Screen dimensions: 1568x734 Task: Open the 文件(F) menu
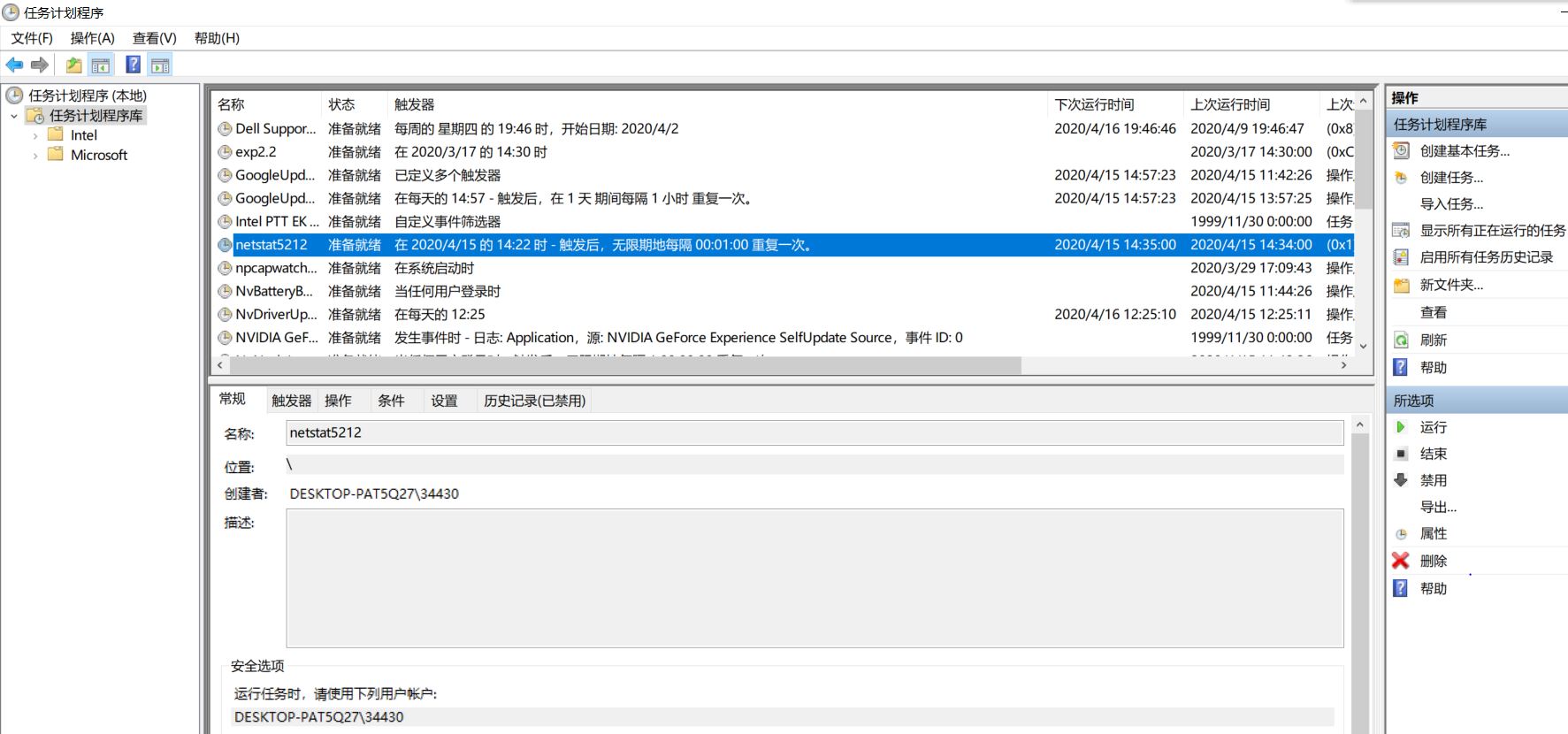coord(32,38)
